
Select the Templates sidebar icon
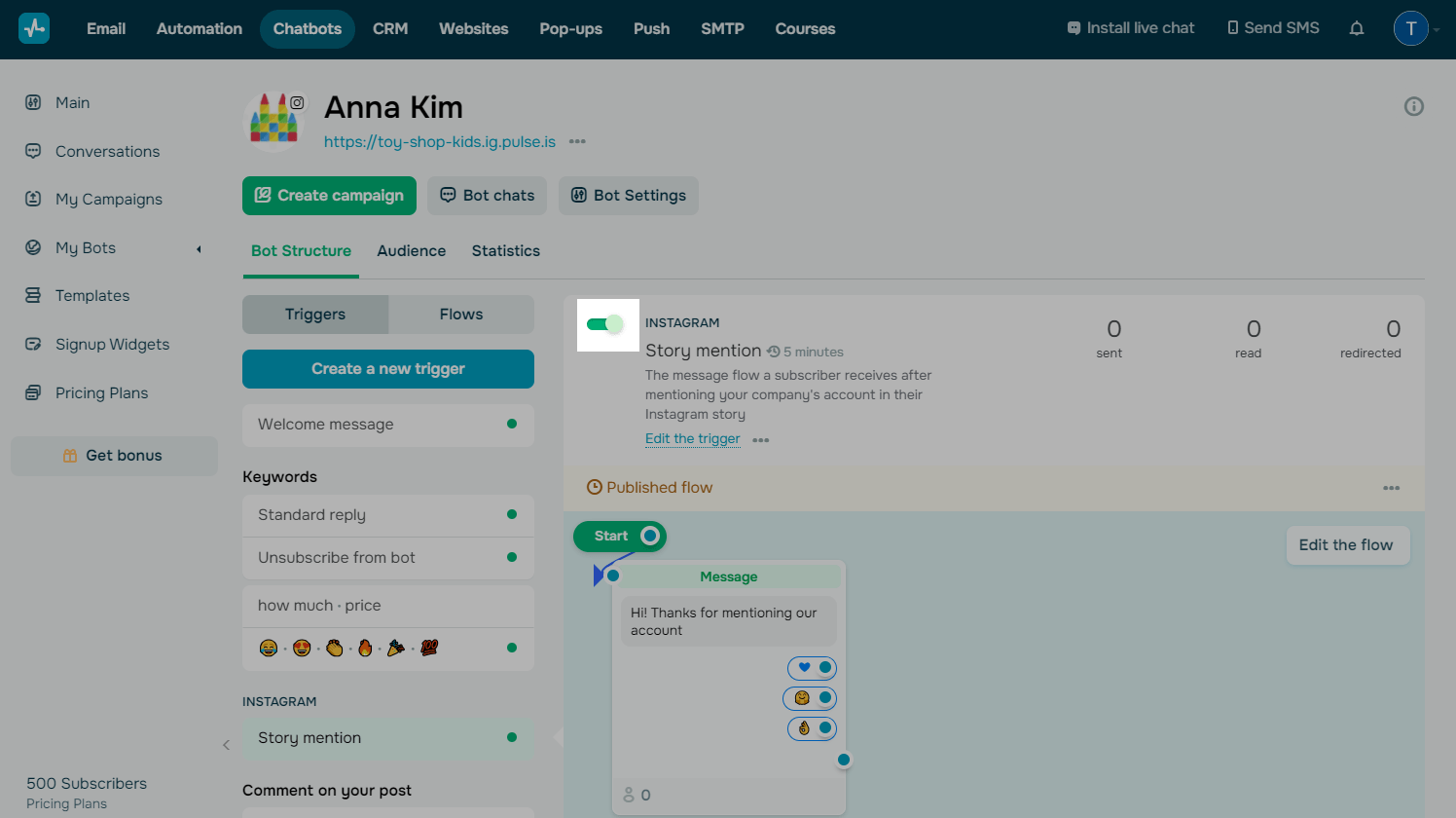click(x=32, y=295)
